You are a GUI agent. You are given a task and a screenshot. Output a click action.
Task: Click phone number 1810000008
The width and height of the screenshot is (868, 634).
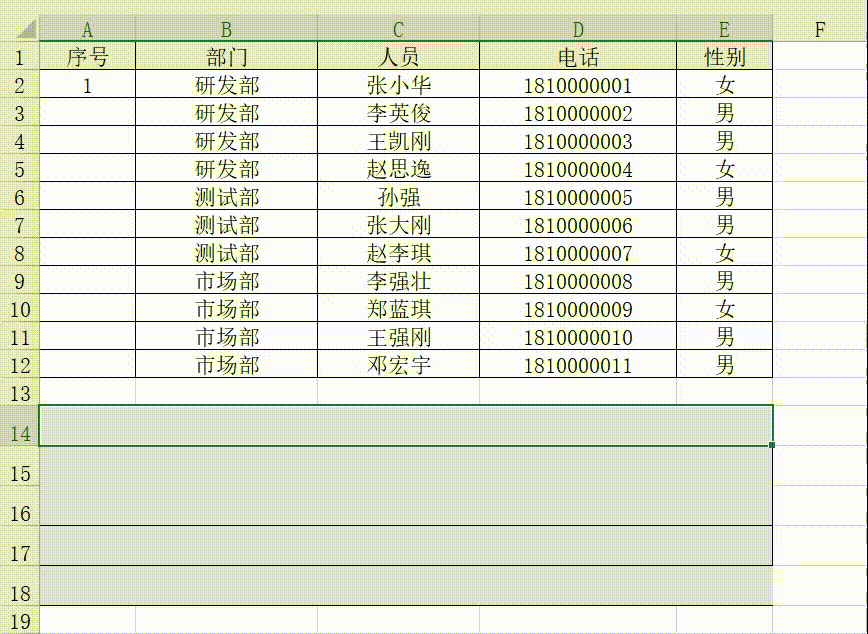(577, 280)
